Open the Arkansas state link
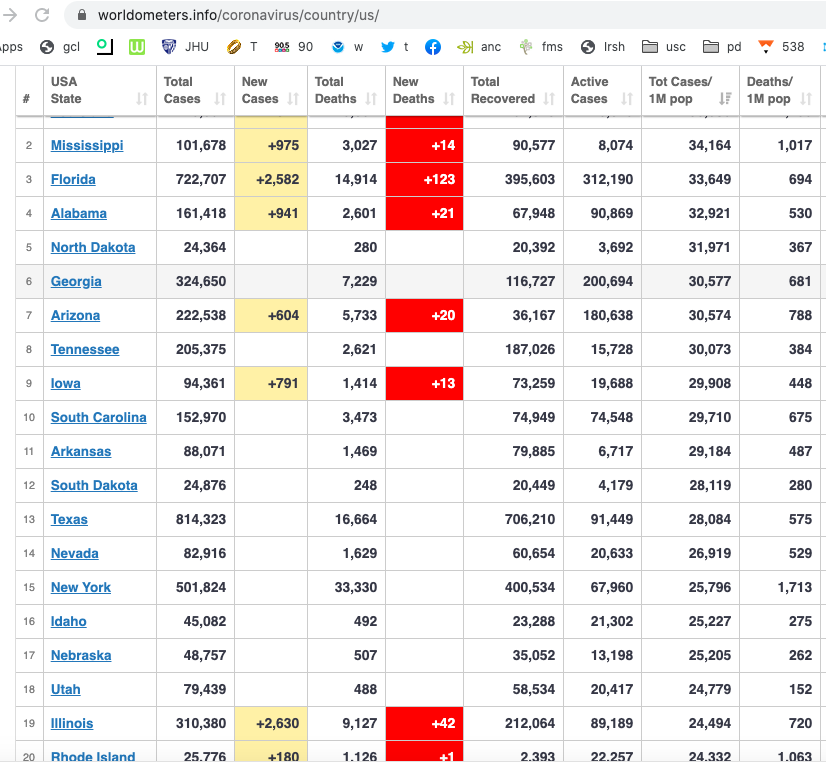The width and height of the screenshot is (826, 762). coord(81,451)
